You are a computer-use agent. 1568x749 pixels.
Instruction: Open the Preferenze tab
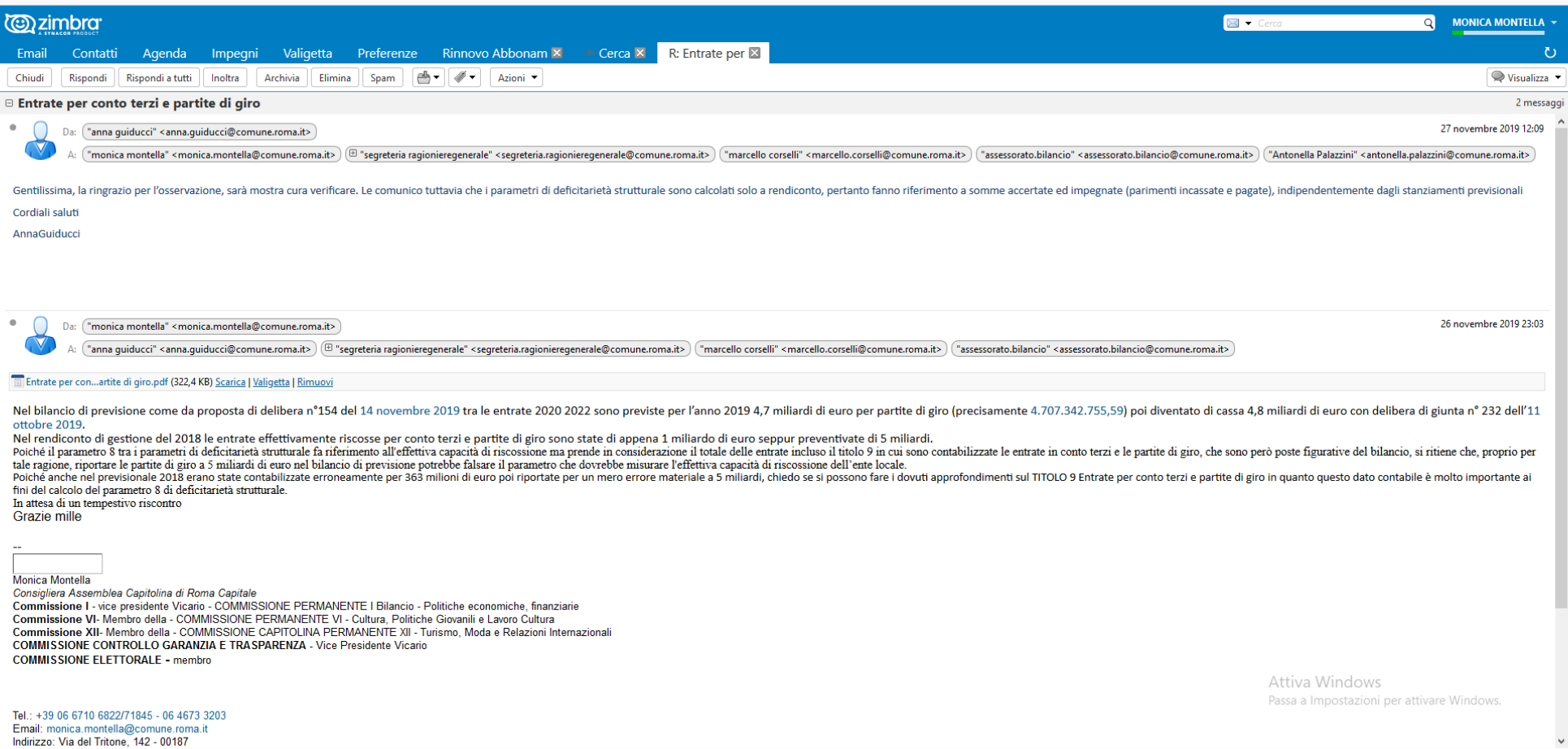pyautogui.click(x=388, y=53)
